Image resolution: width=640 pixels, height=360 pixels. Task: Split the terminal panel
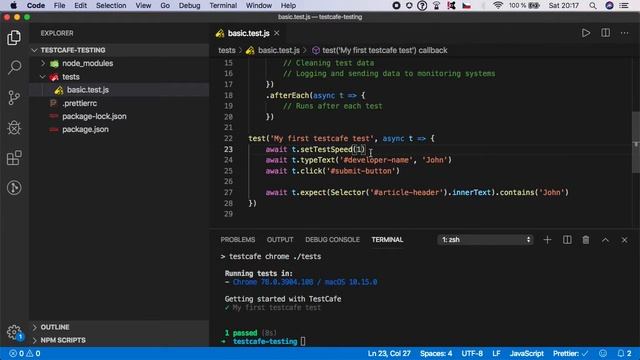567,240
